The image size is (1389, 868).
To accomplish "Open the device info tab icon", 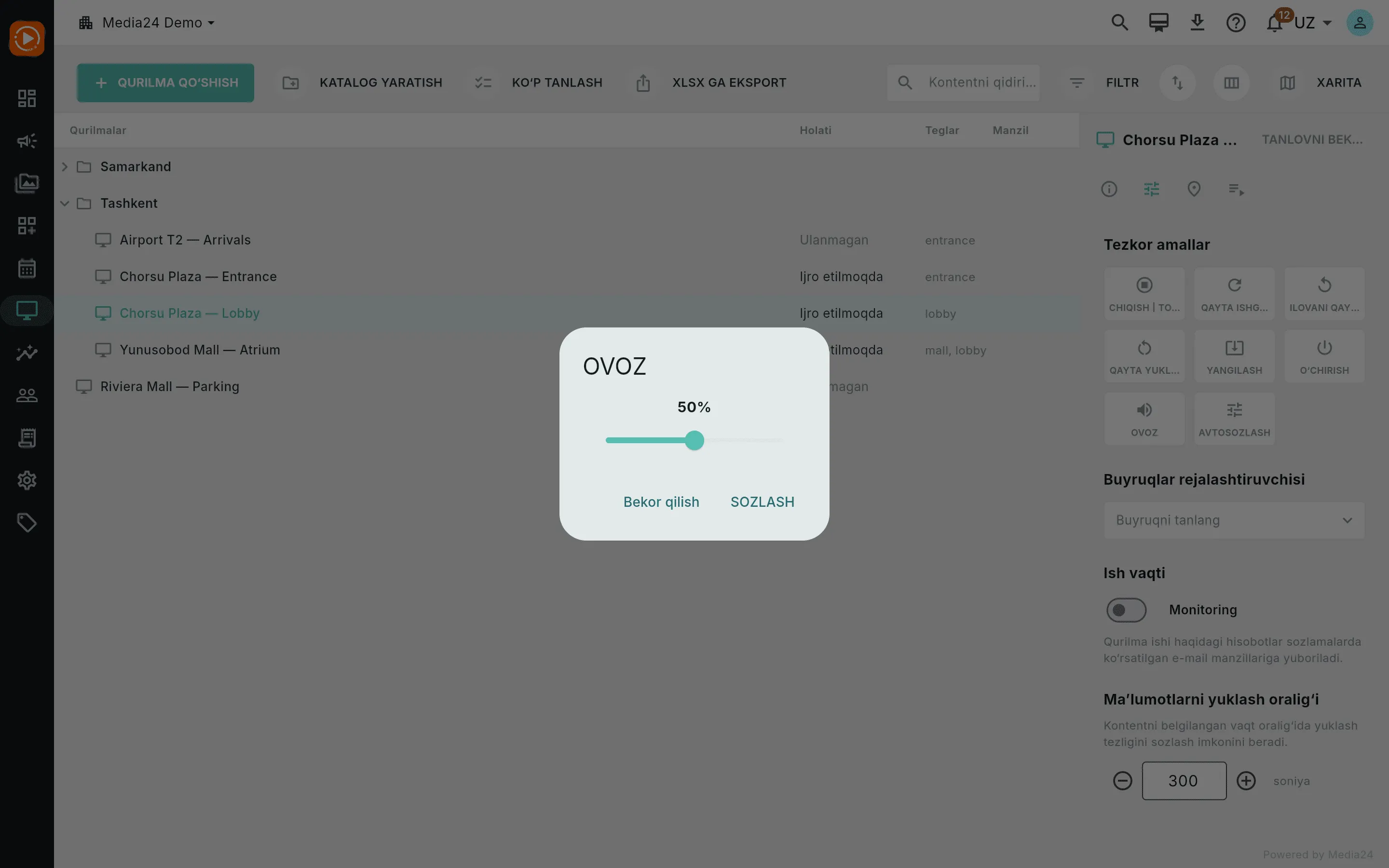I will 1109,189.
